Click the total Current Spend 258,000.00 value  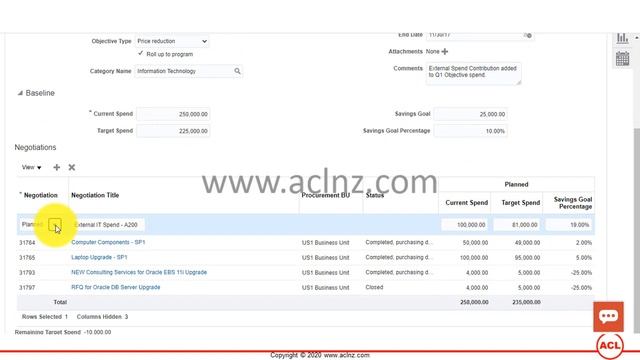(474, 302)
